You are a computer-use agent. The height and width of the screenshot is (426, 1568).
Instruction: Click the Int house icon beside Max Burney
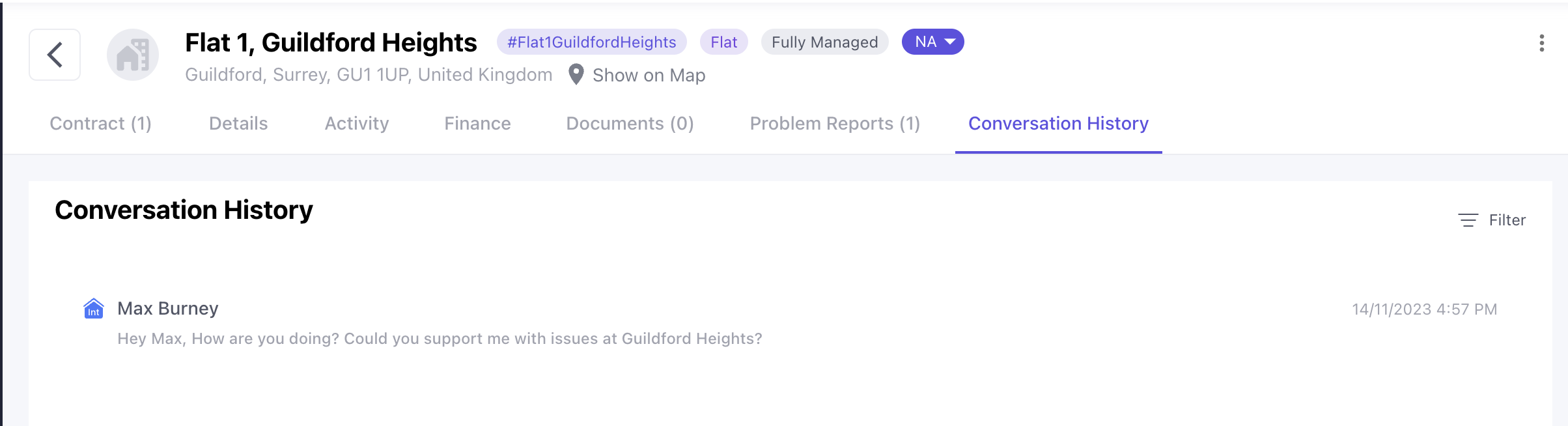pos(94,308)
